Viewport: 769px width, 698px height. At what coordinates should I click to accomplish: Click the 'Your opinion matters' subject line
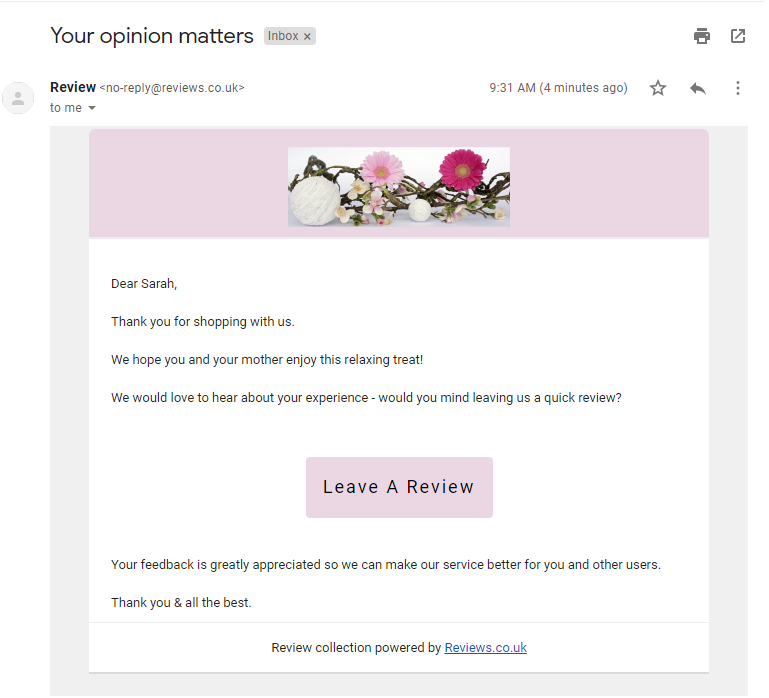pos(152,36)
